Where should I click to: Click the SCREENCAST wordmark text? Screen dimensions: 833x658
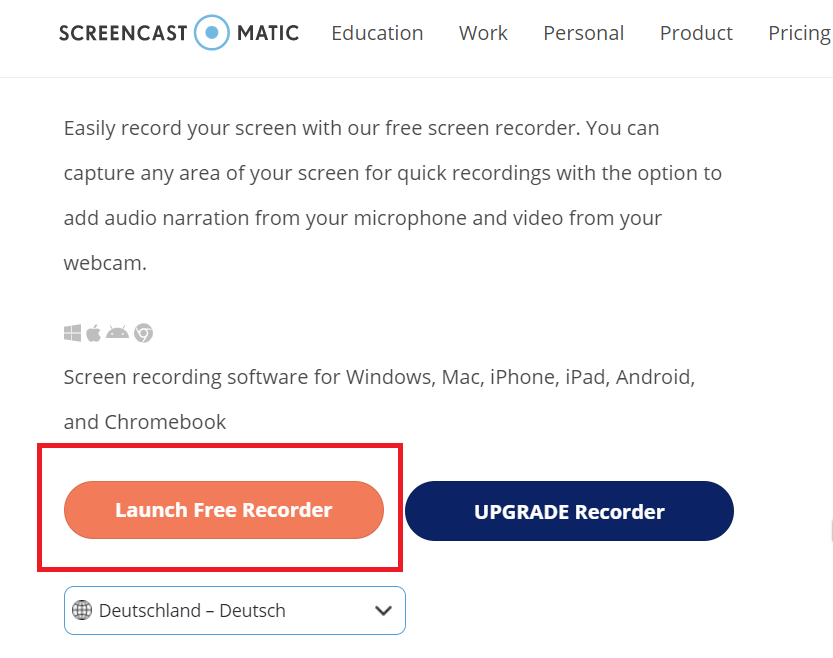[123, 33]
